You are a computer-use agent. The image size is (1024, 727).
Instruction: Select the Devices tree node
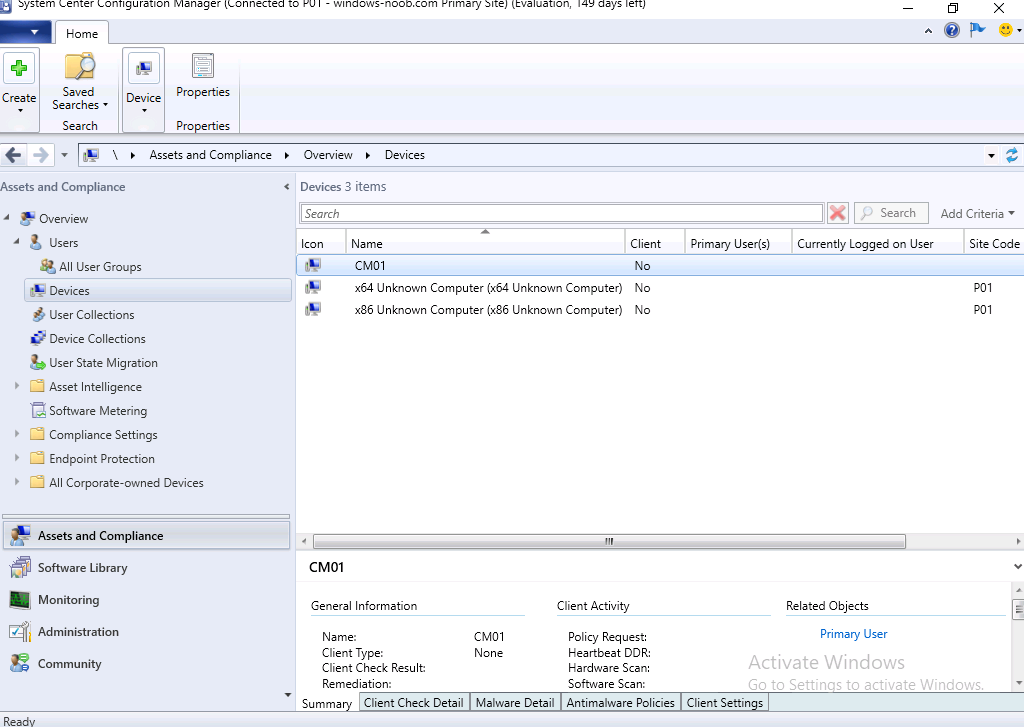(x=158, y=291)
